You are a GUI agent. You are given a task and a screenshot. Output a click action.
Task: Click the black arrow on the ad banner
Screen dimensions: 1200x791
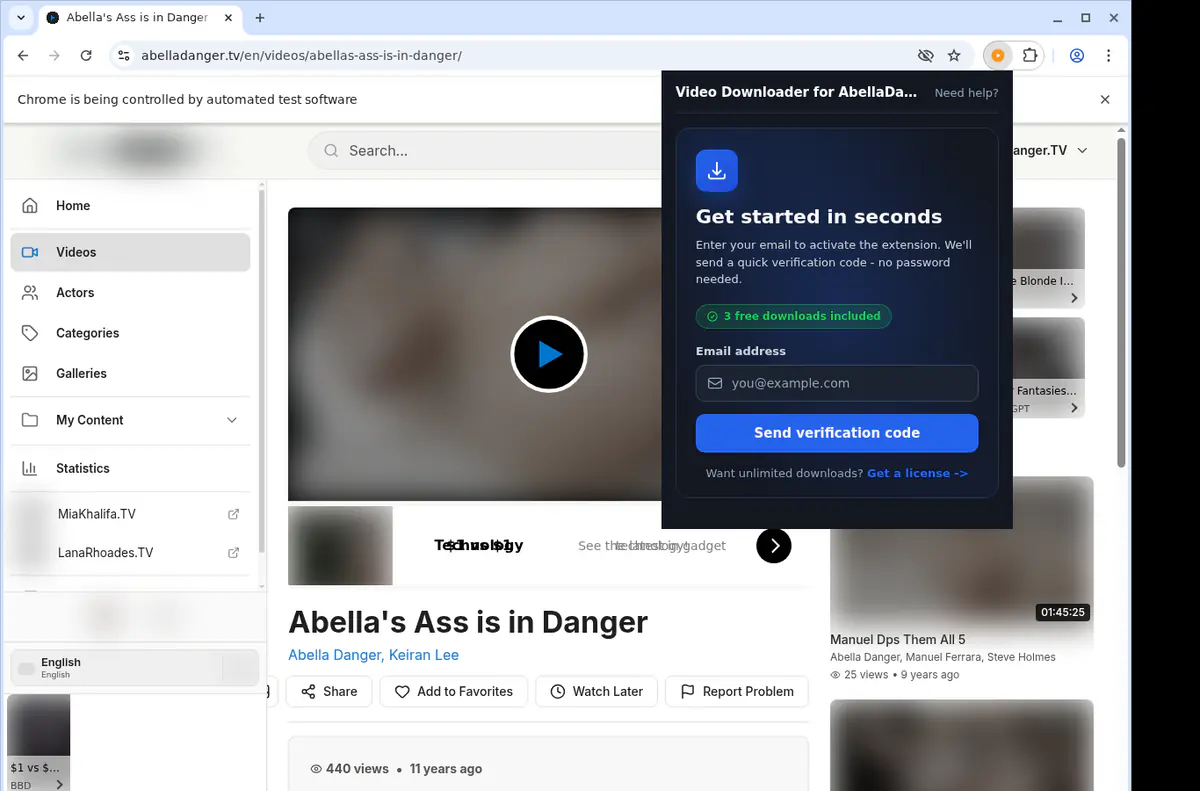pyautogui.click(x=774, y=546)
